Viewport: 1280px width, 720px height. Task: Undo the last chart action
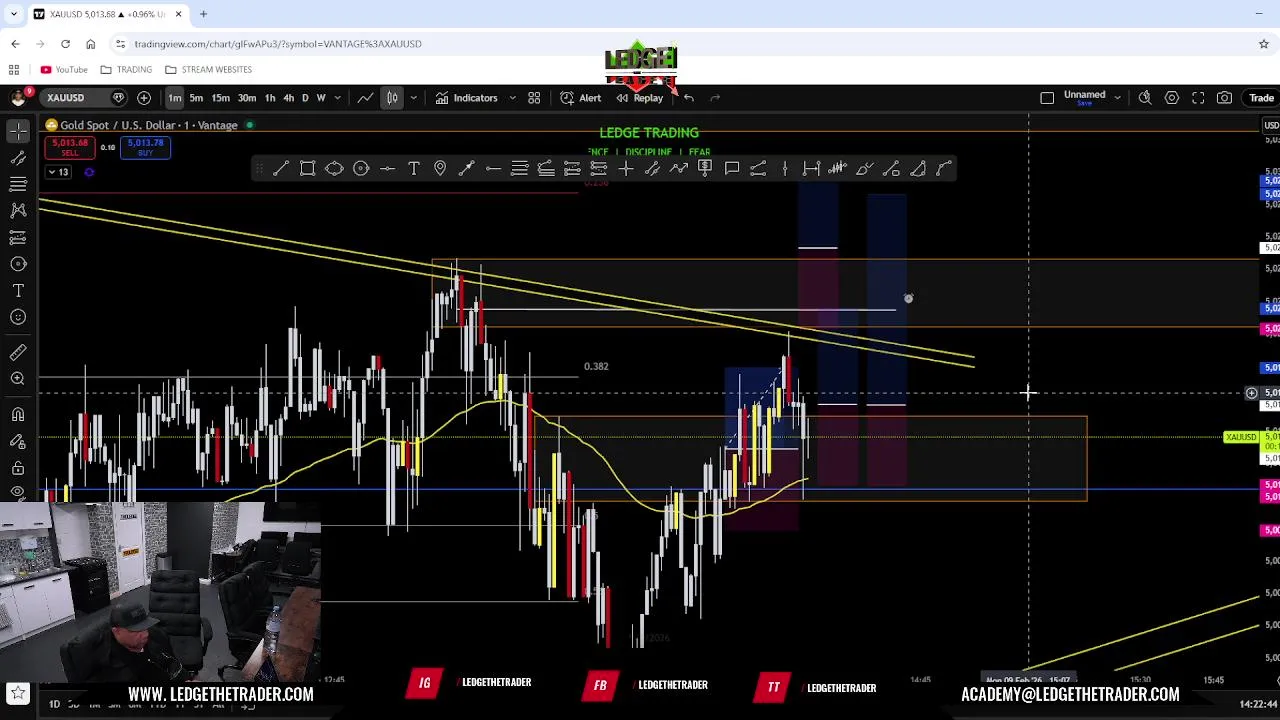pos(689,98)
